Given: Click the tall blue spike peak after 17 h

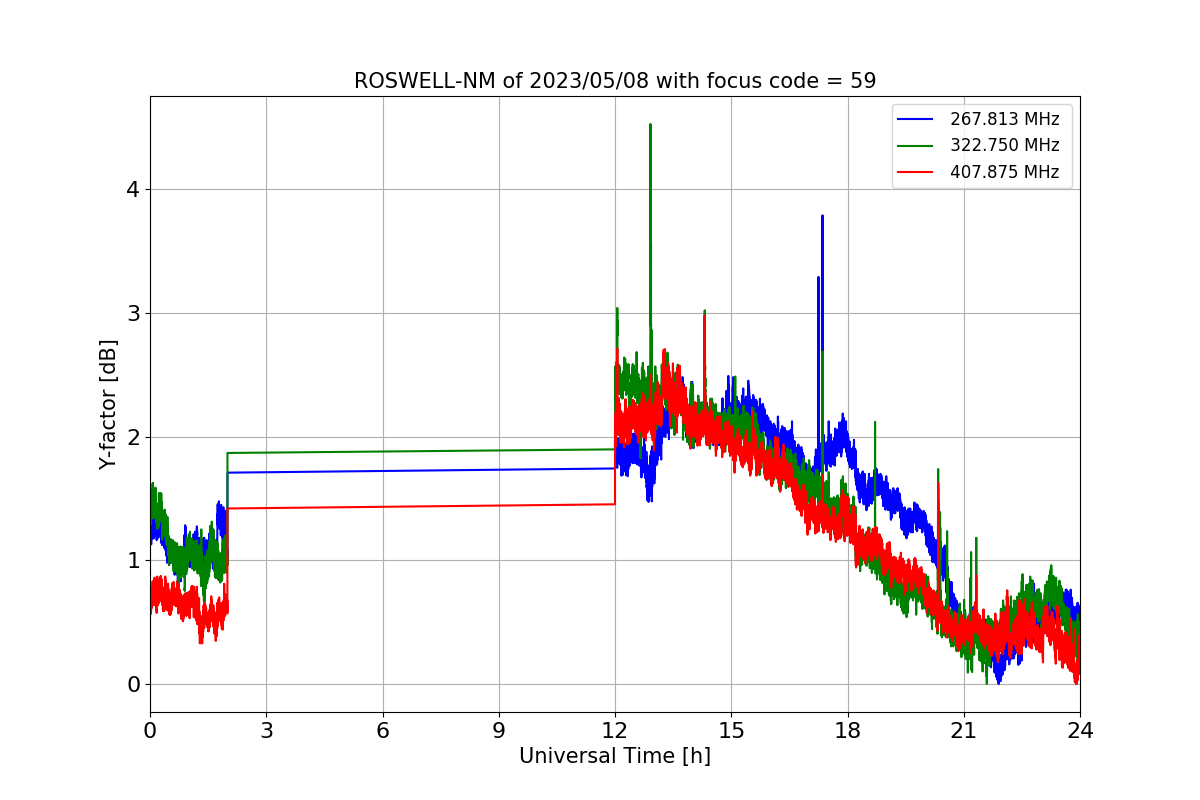Looking at the screenshot, I should coord(822,217).
